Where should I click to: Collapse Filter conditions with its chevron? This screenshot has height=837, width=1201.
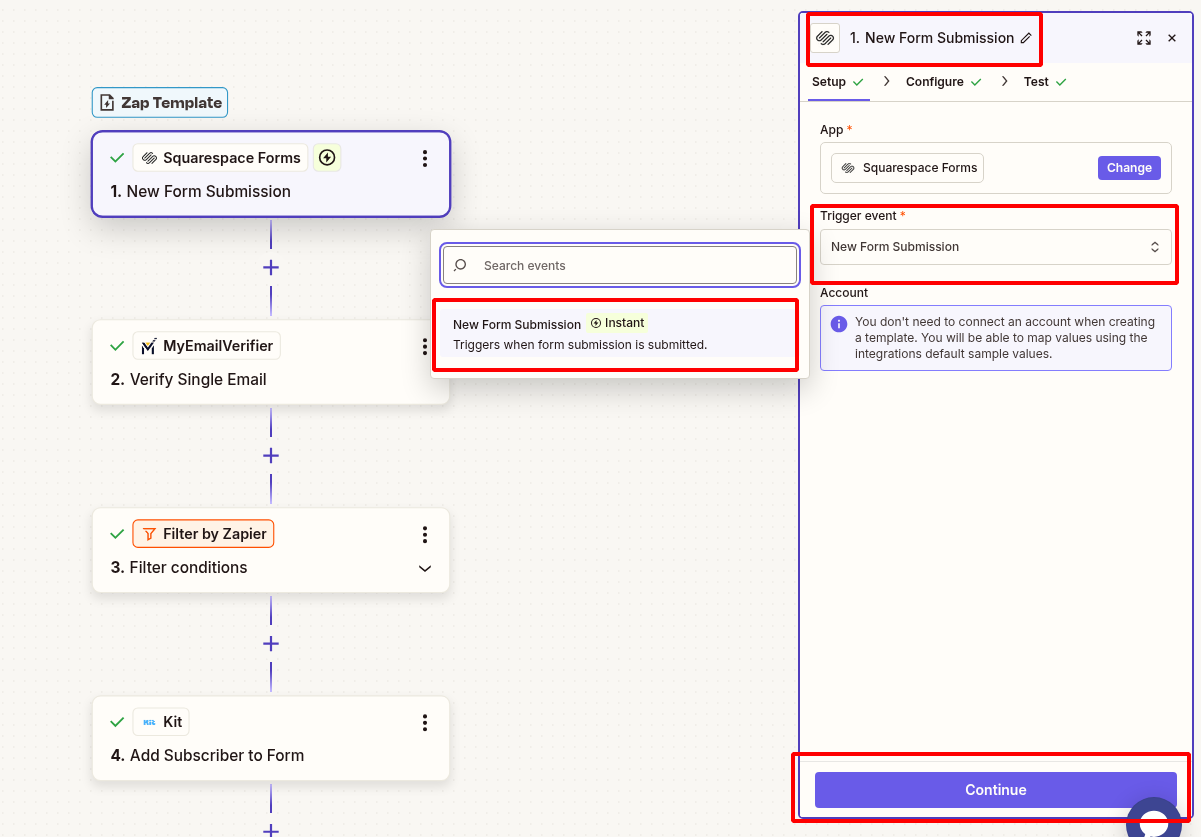pyautogui.click(x=425, y=567)
